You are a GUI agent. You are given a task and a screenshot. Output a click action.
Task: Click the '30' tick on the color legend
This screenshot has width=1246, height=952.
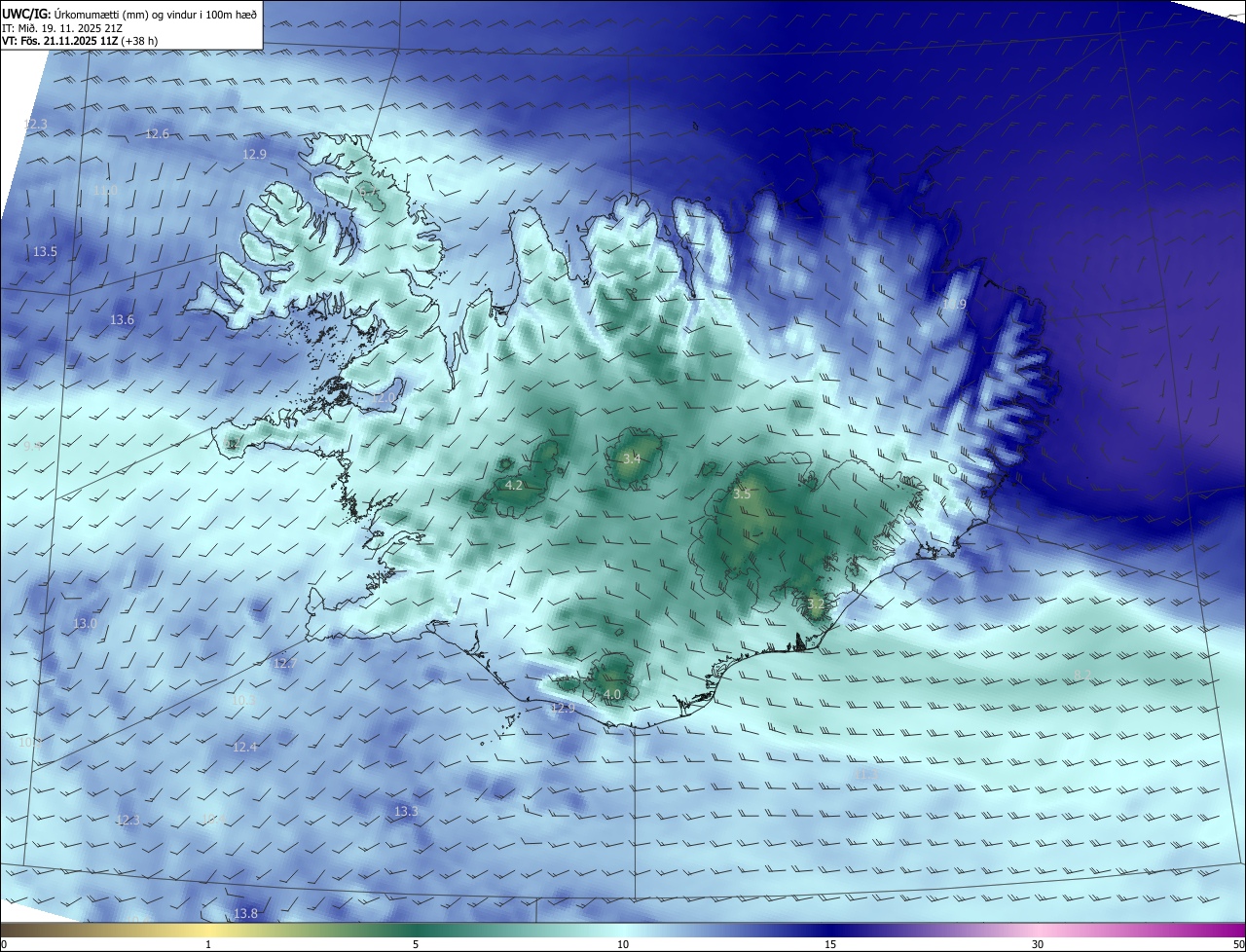tap(1038, 945)
